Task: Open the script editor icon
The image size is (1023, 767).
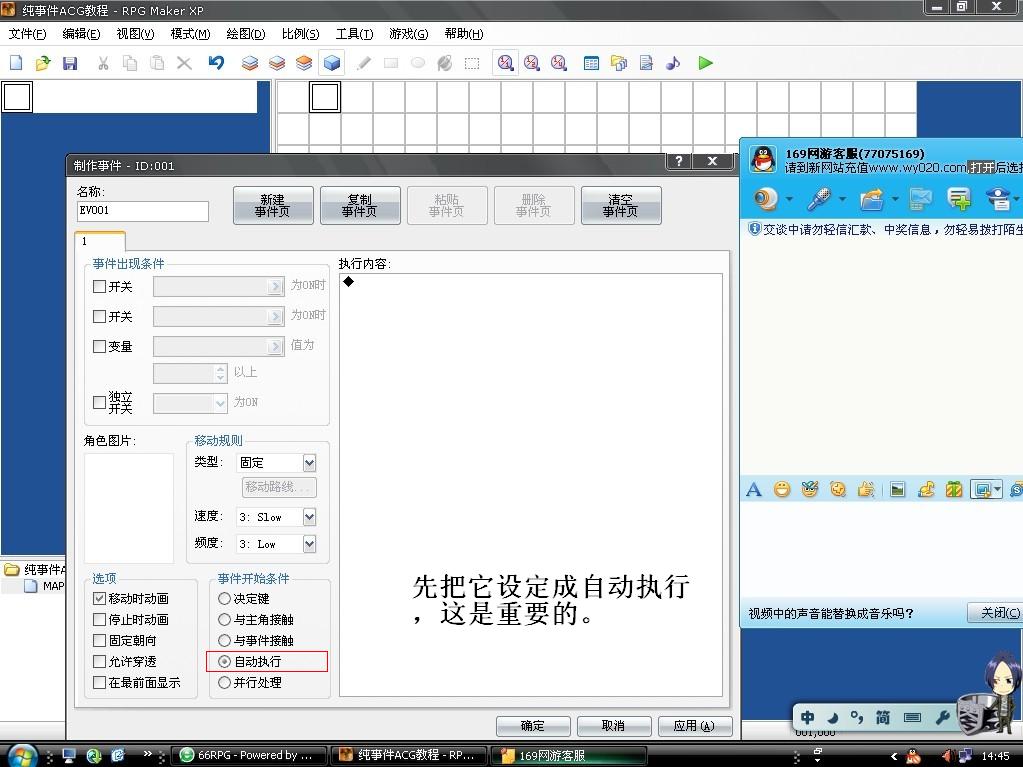Action: click(646, 63)
